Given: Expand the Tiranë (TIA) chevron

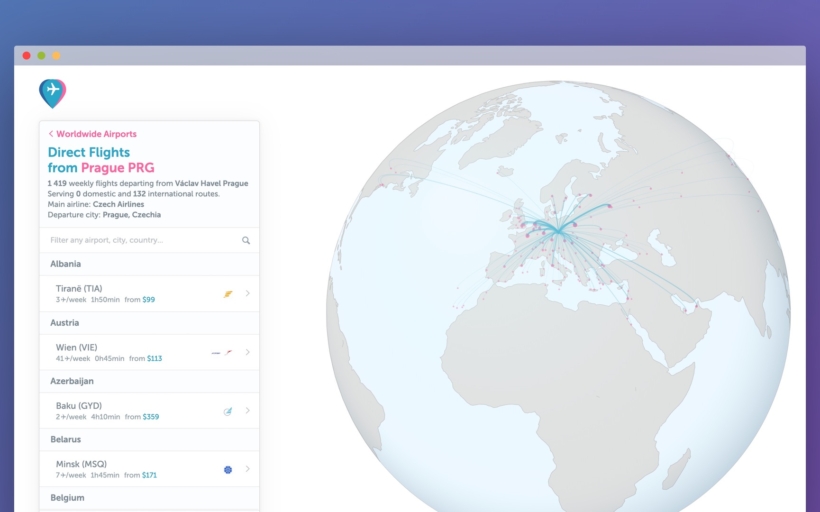Looking at the screenshot, I should [247, 293].
